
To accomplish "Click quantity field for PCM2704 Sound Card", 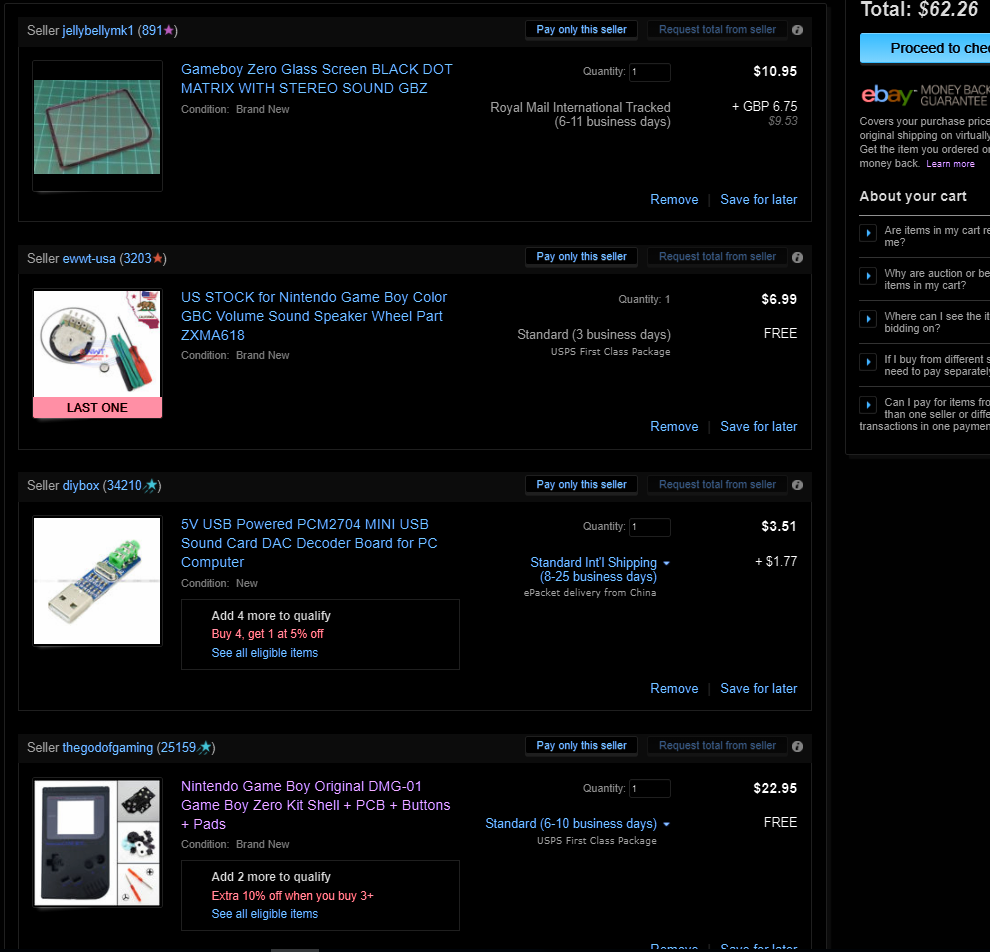I will pos(650,527).
